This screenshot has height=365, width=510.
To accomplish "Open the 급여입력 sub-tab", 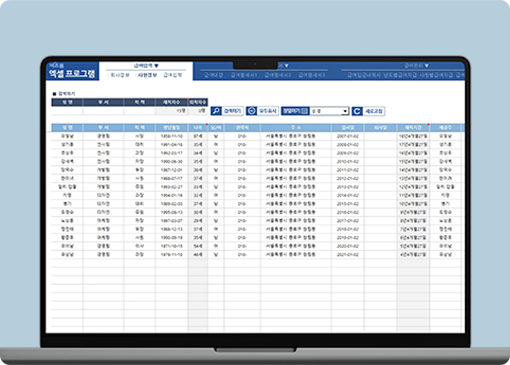I will click(x=173, y=75).
